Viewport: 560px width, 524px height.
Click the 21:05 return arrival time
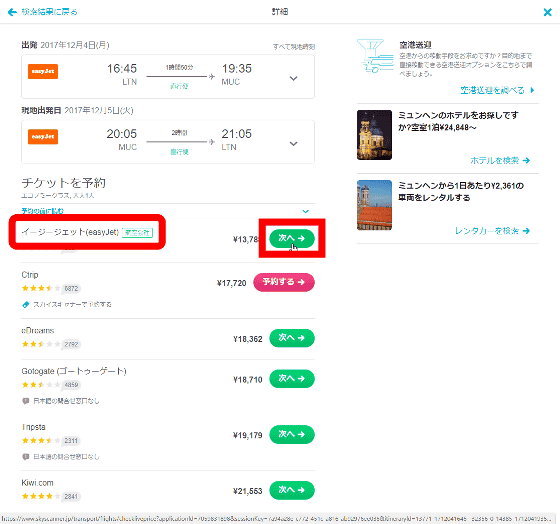tap(236, 134)
